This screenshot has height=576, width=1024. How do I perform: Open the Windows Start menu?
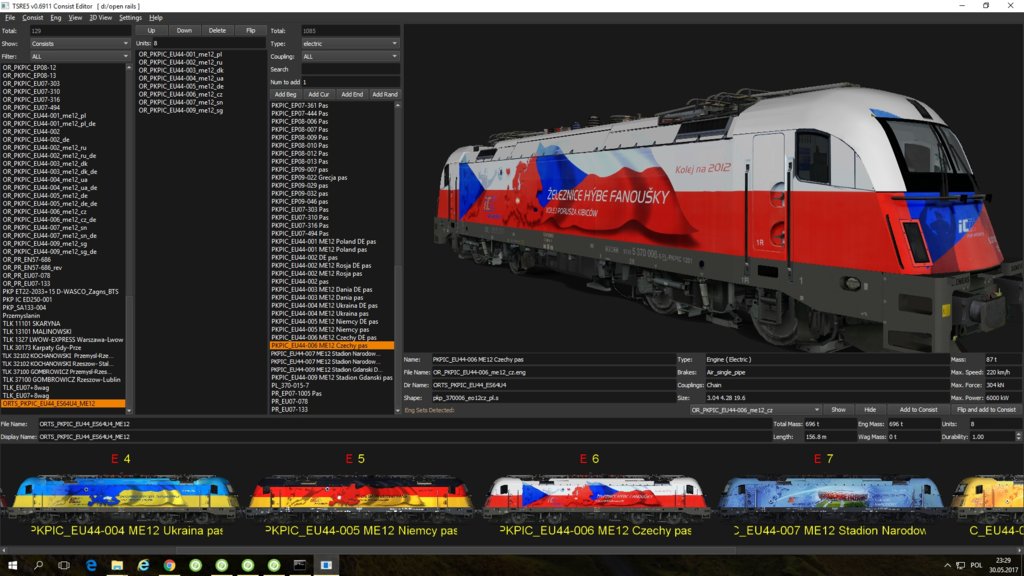click(12, 565)
